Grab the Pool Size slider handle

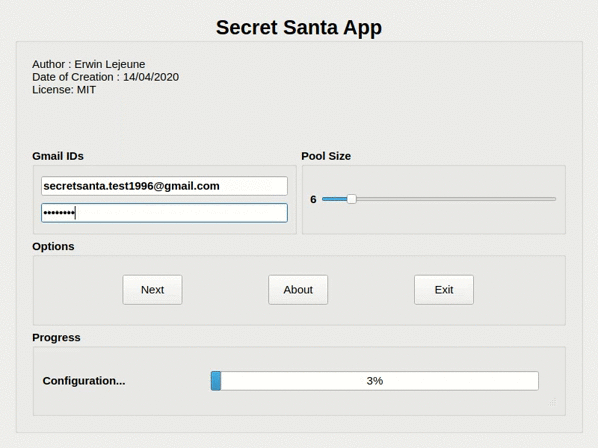(x=352, y=199)
